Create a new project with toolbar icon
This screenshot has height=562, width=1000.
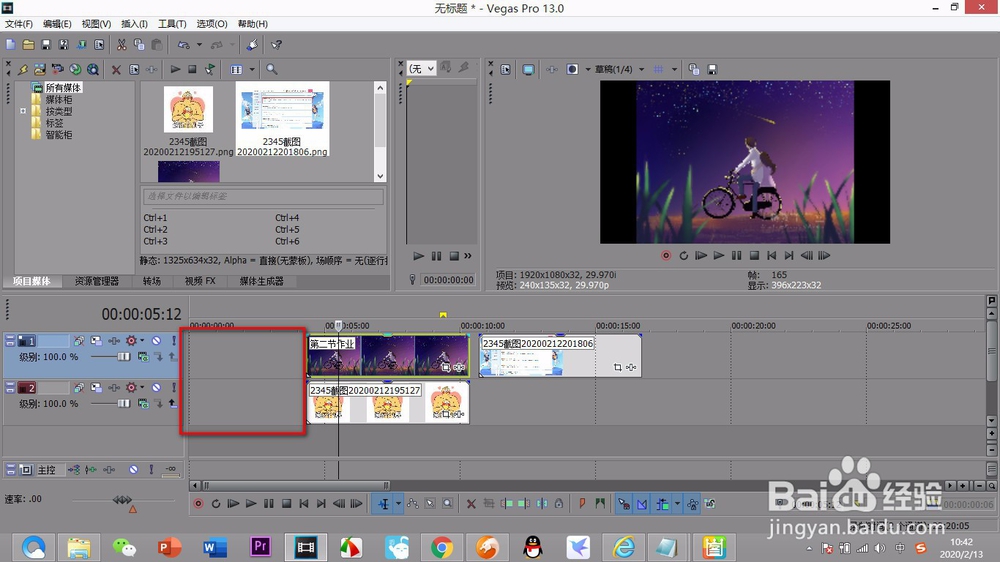click(x=11, y=45)
